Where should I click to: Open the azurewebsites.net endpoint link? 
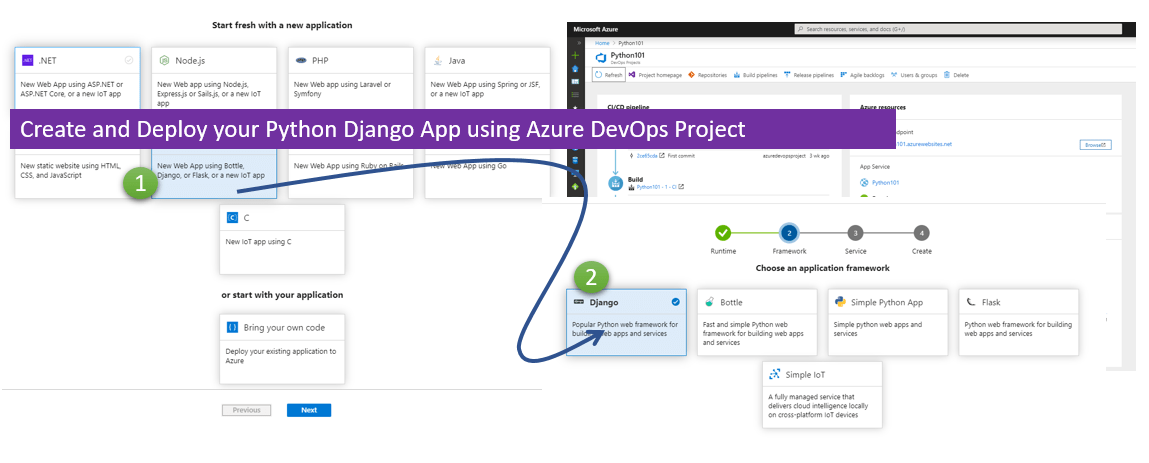(923, 144)
